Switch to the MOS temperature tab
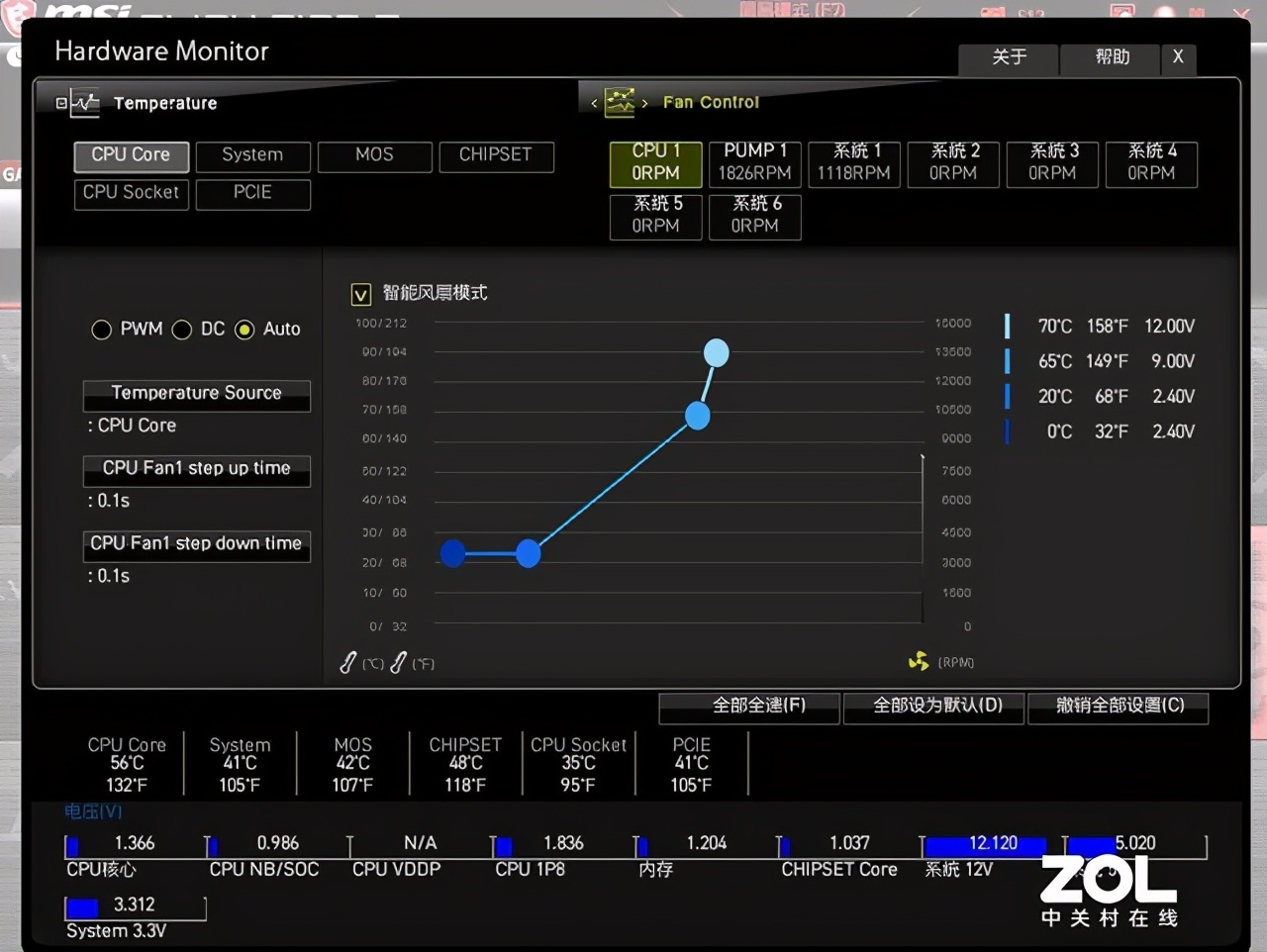This screenshot has height=952, width=1267. click(374, 156)
